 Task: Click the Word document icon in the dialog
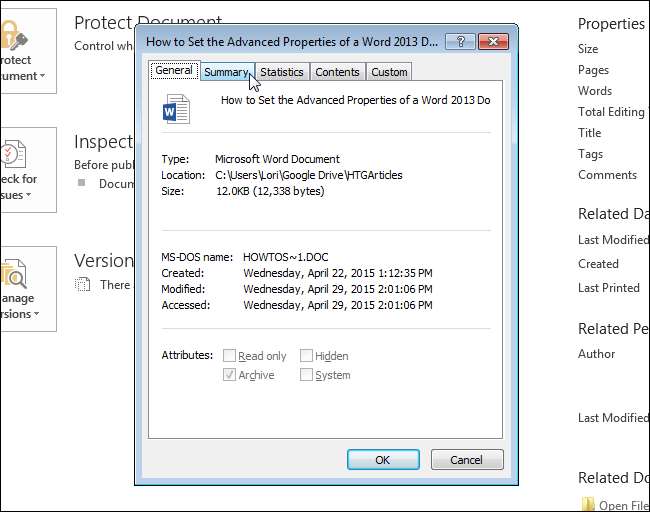pyautogui.click(x=176, y=108)
